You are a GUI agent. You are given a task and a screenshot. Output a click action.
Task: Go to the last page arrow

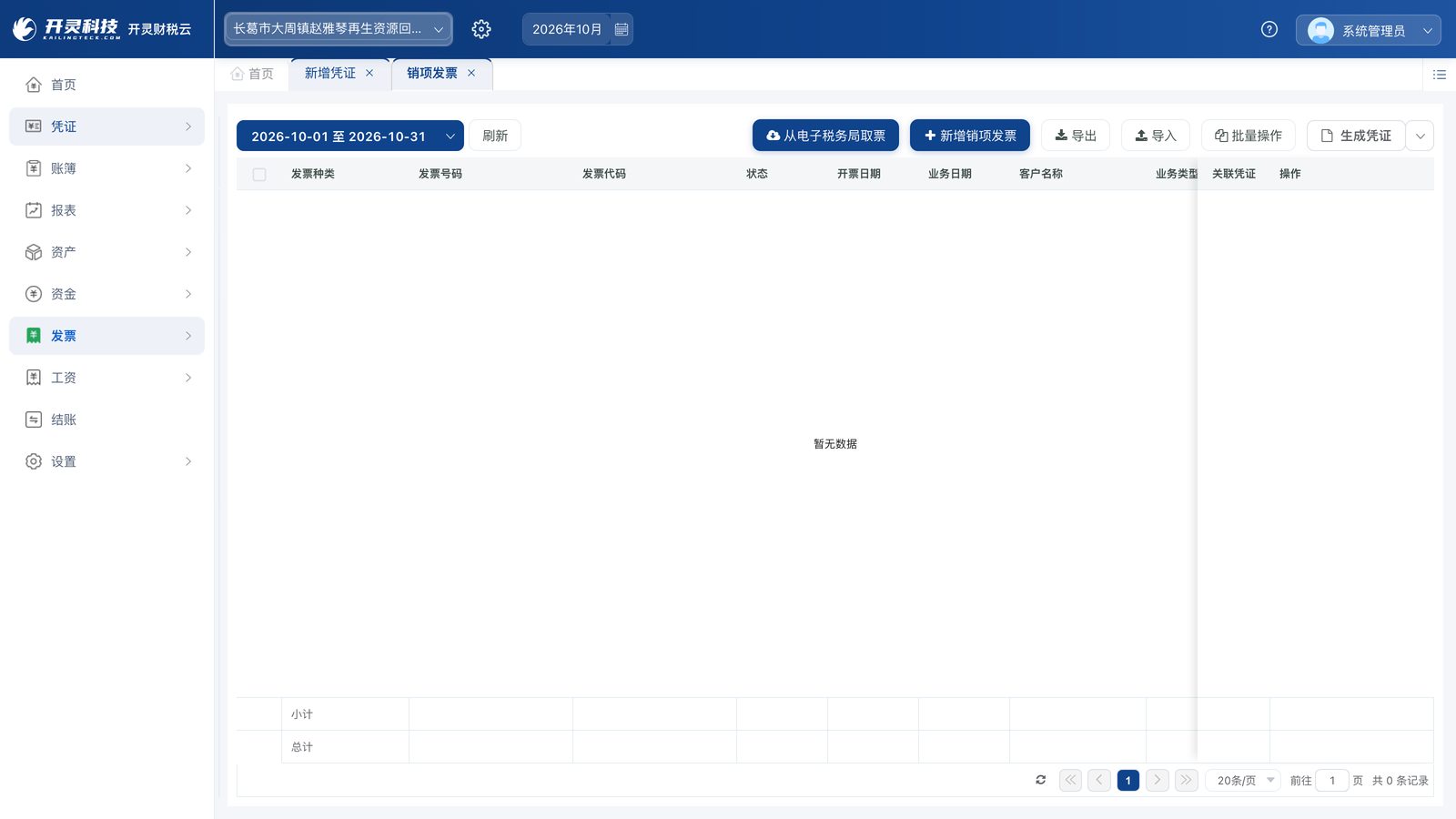1187,780
